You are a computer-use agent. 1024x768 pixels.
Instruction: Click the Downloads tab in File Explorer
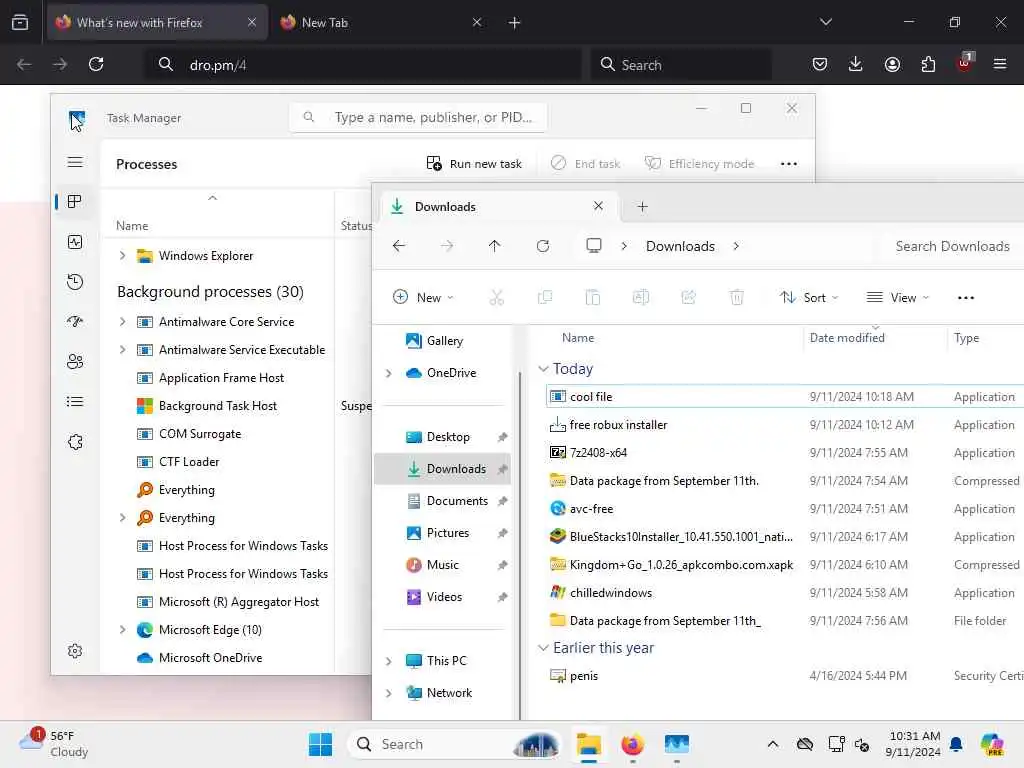pyautogui.click(x=500, y=206)
